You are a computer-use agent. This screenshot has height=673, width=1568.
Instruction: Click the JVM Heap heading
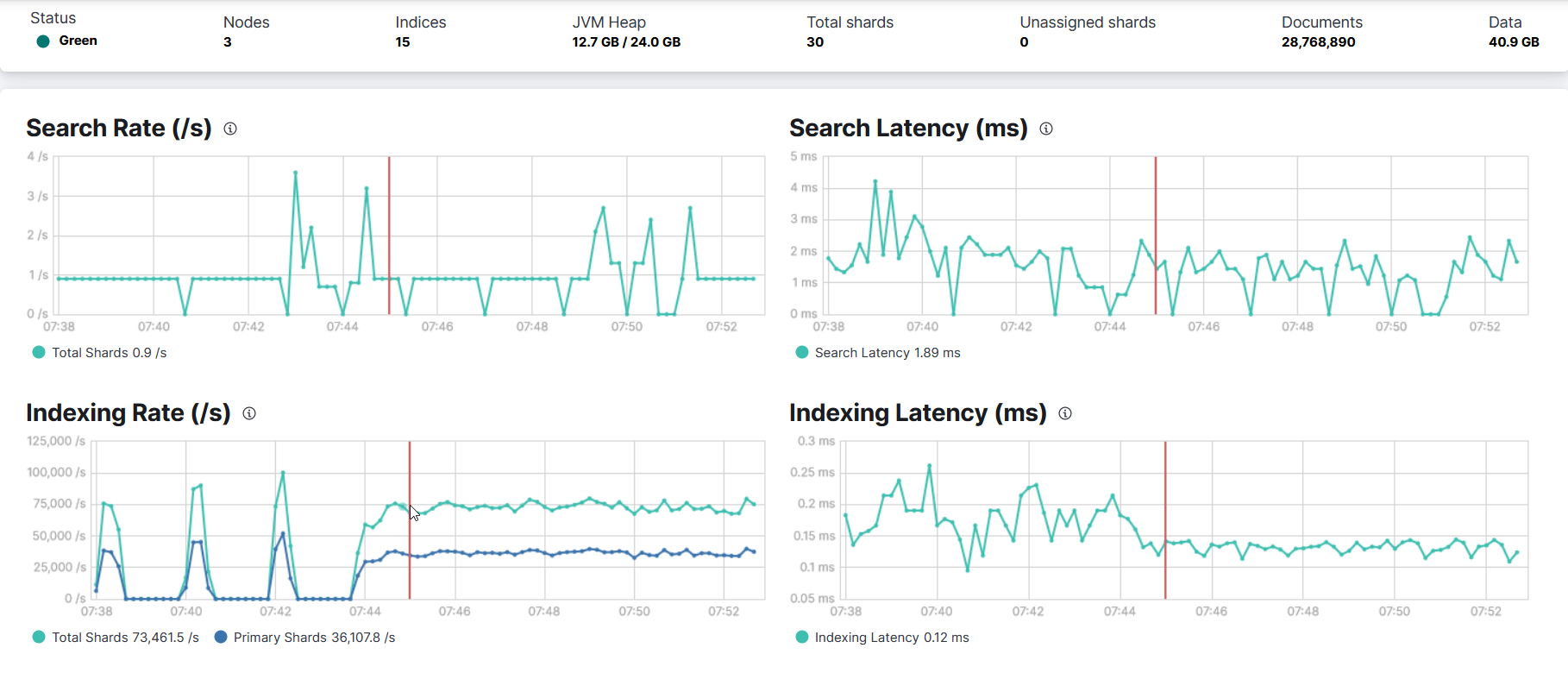click(x=609, y=22)
